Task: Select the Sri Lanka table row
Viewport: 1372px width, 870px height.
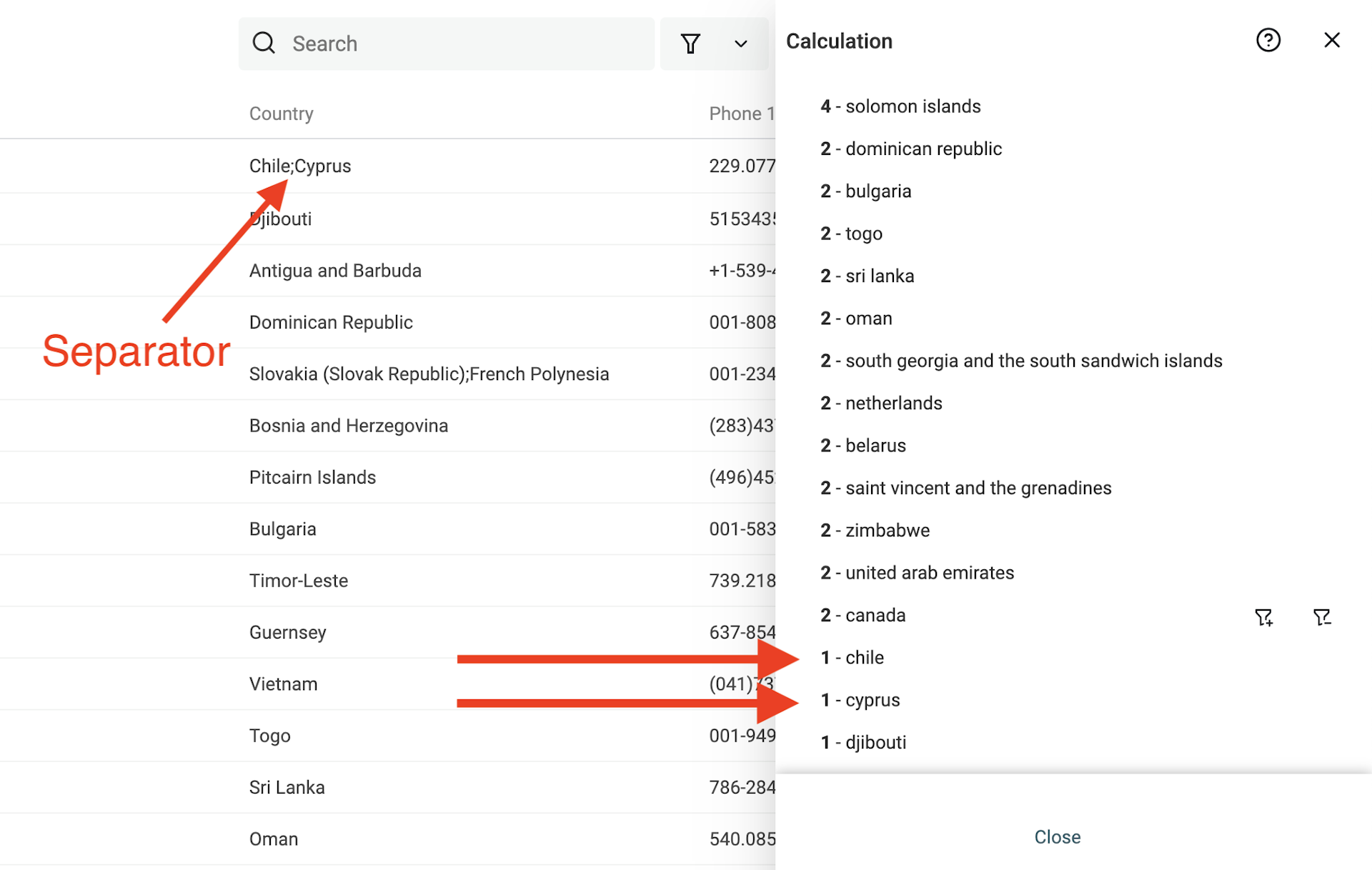Action: point(387,787)
